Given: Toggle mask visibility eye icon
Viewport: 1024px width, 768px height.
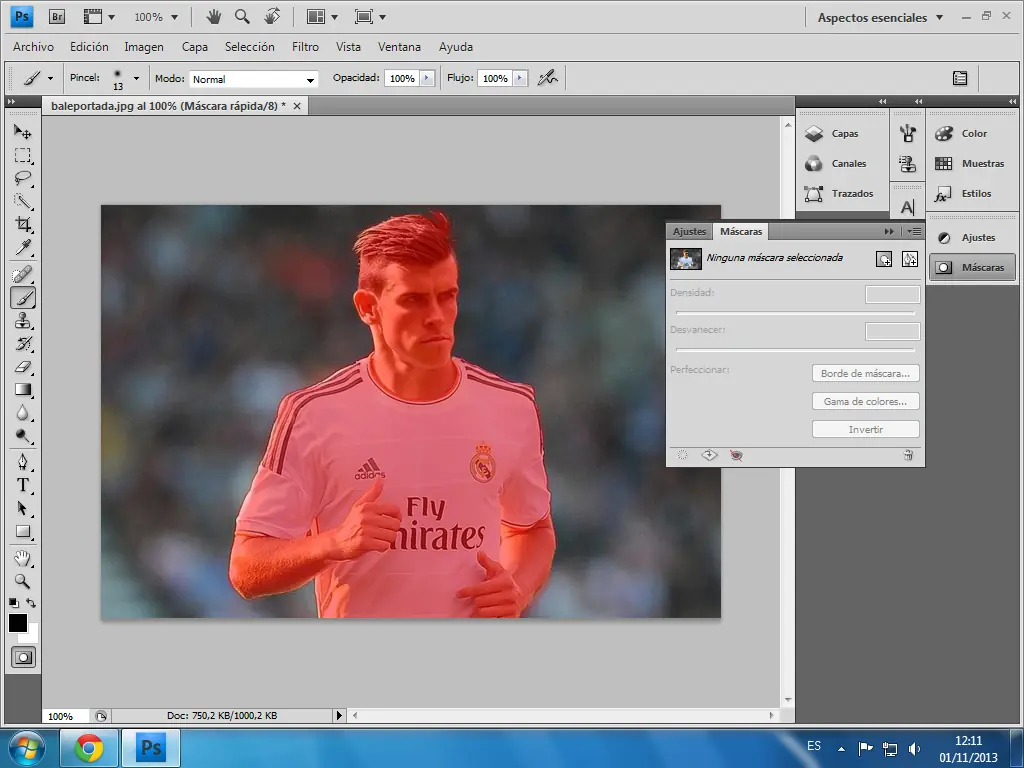Looking at the screenshot, I should [x=737, y=455].
